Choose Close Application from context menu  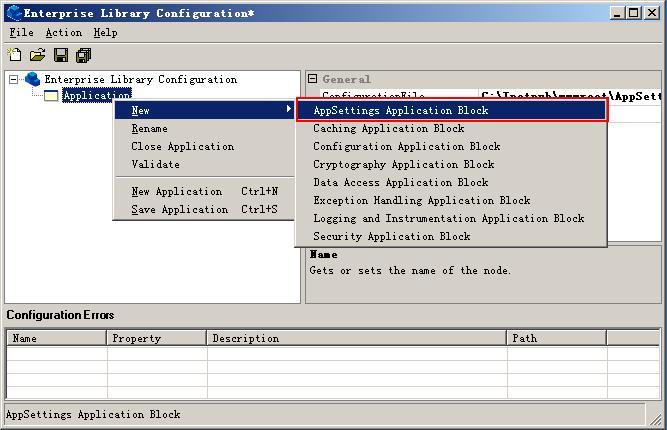pyautogui.click(x=182, y=147)
